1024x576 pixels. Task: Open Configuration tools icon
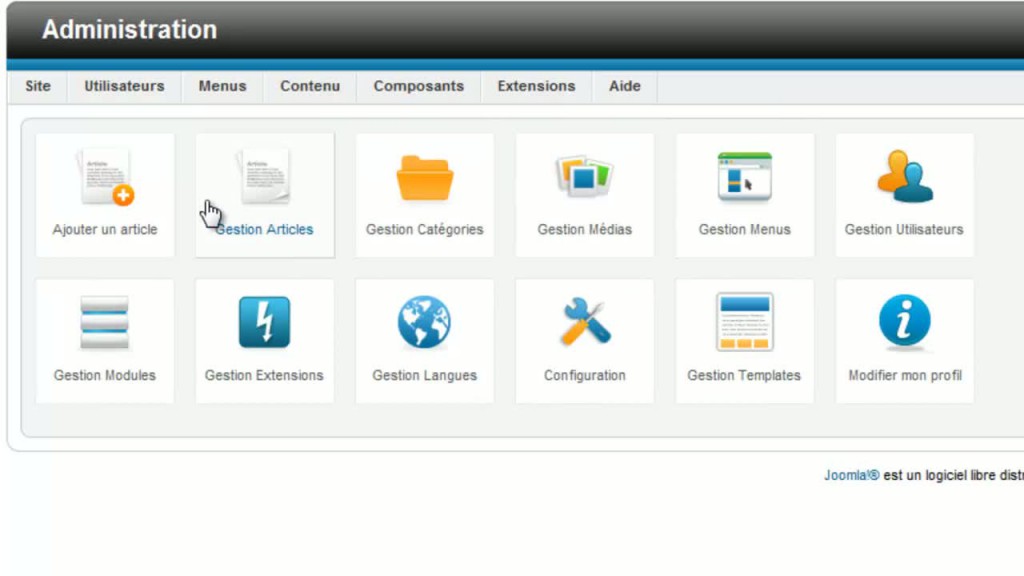[x=585, y=323]
